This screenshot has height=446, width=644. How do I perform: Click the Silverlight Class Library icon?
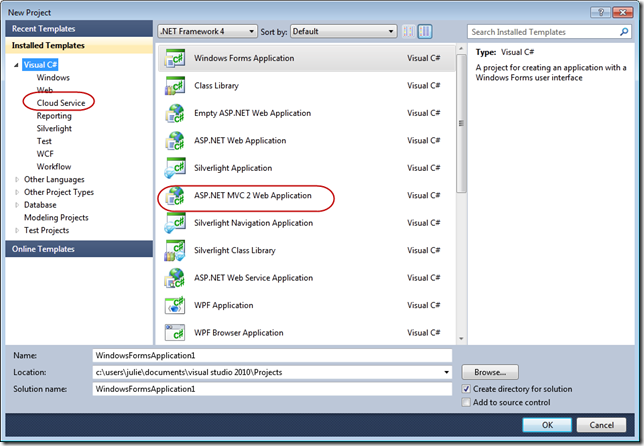pyautogui.click(x=175, y=251)
